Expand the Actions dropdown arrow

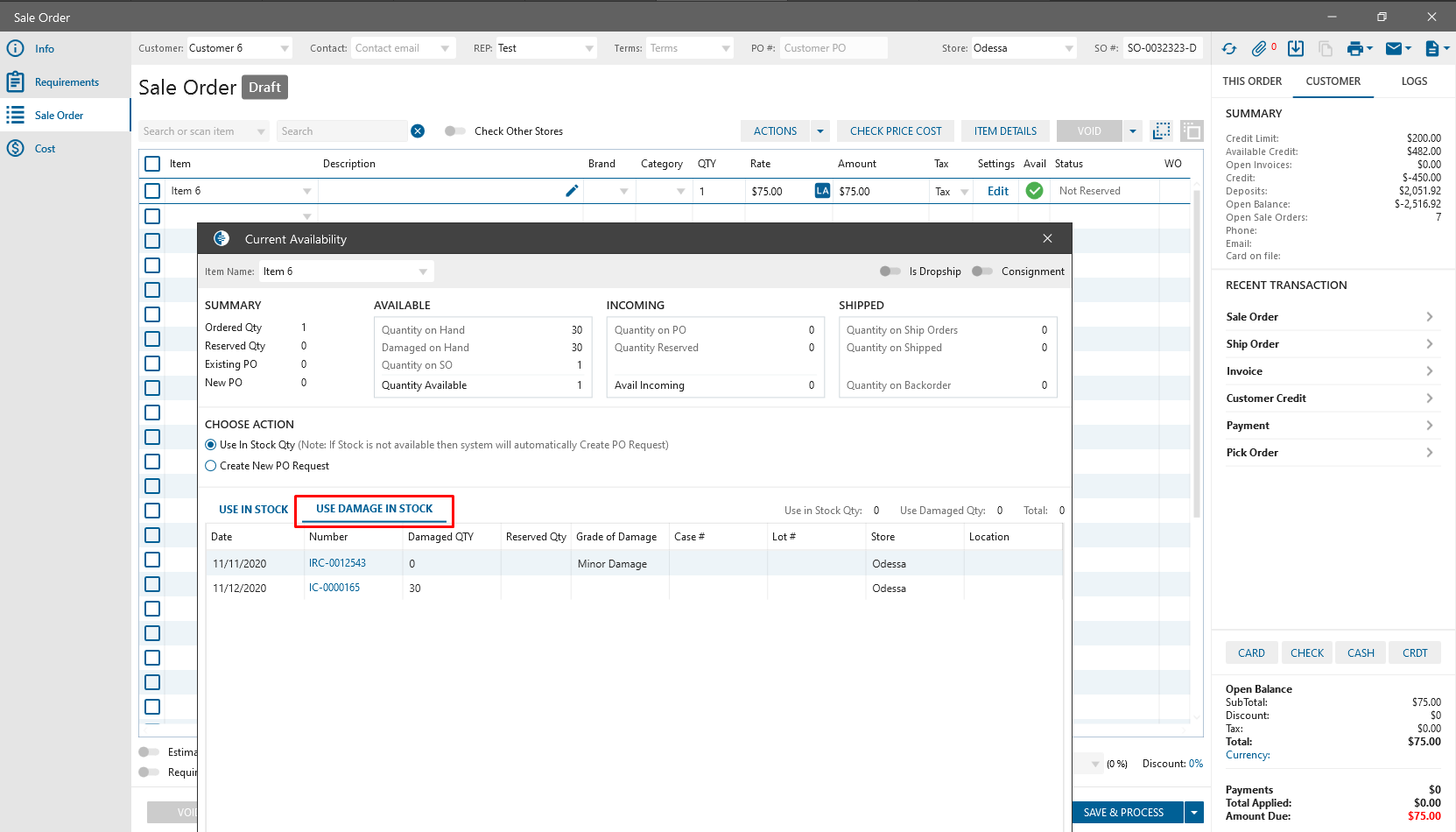coord(820,131)
